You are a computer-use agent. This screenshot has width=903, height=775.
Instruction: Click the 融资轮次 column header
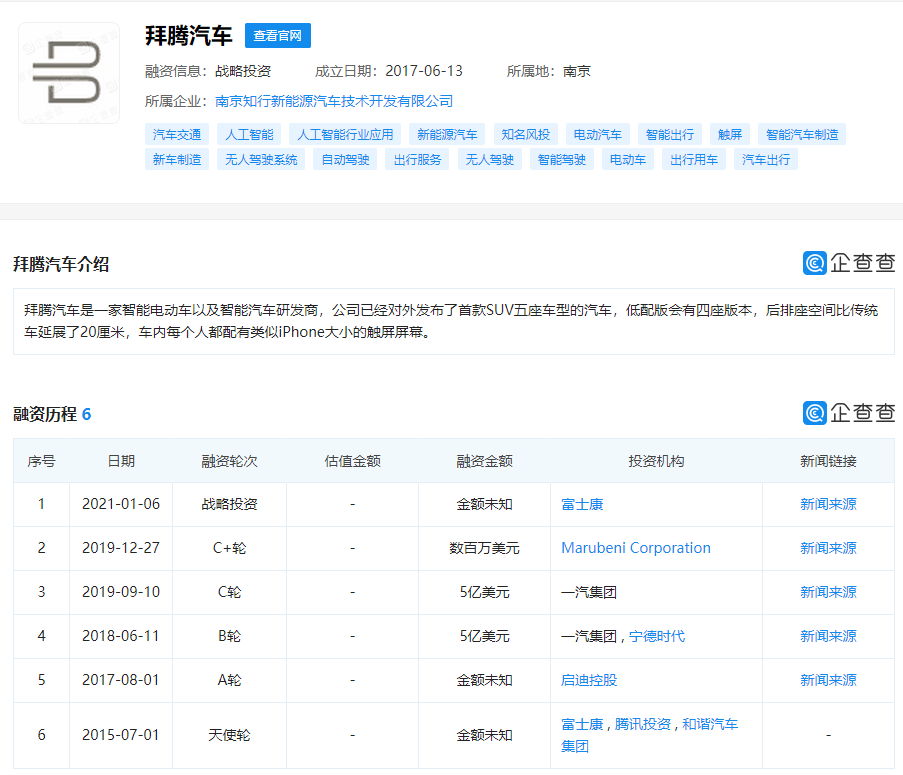click(x=229, y=461)
